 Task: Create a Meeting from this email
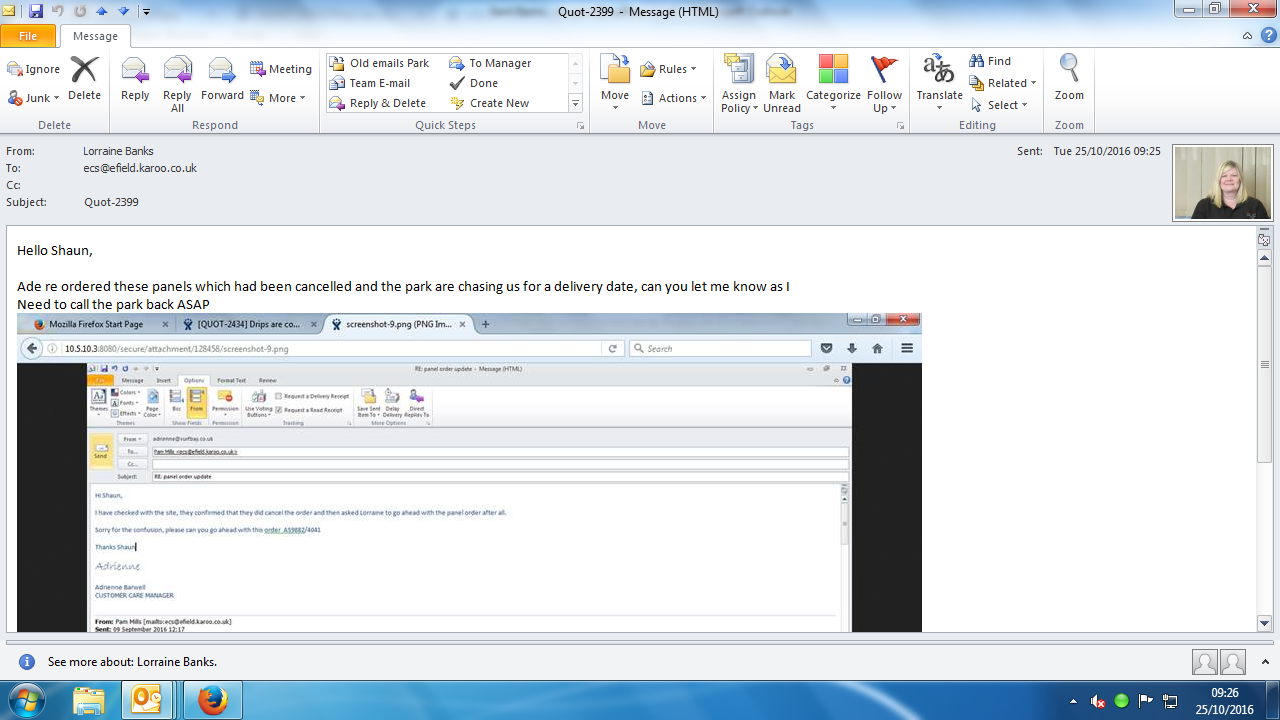point(281,69)
